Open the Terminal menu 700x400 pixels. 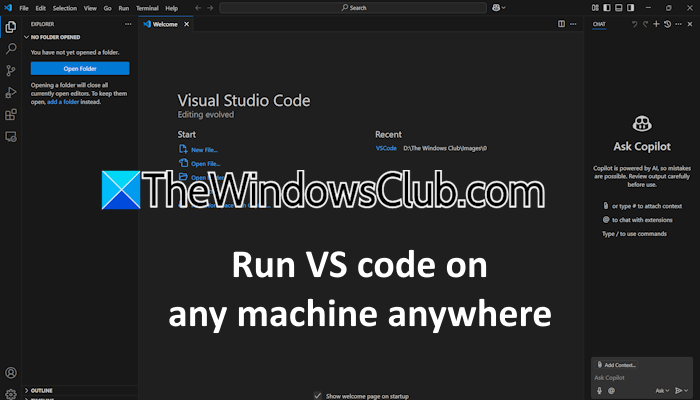coord(147,8)
